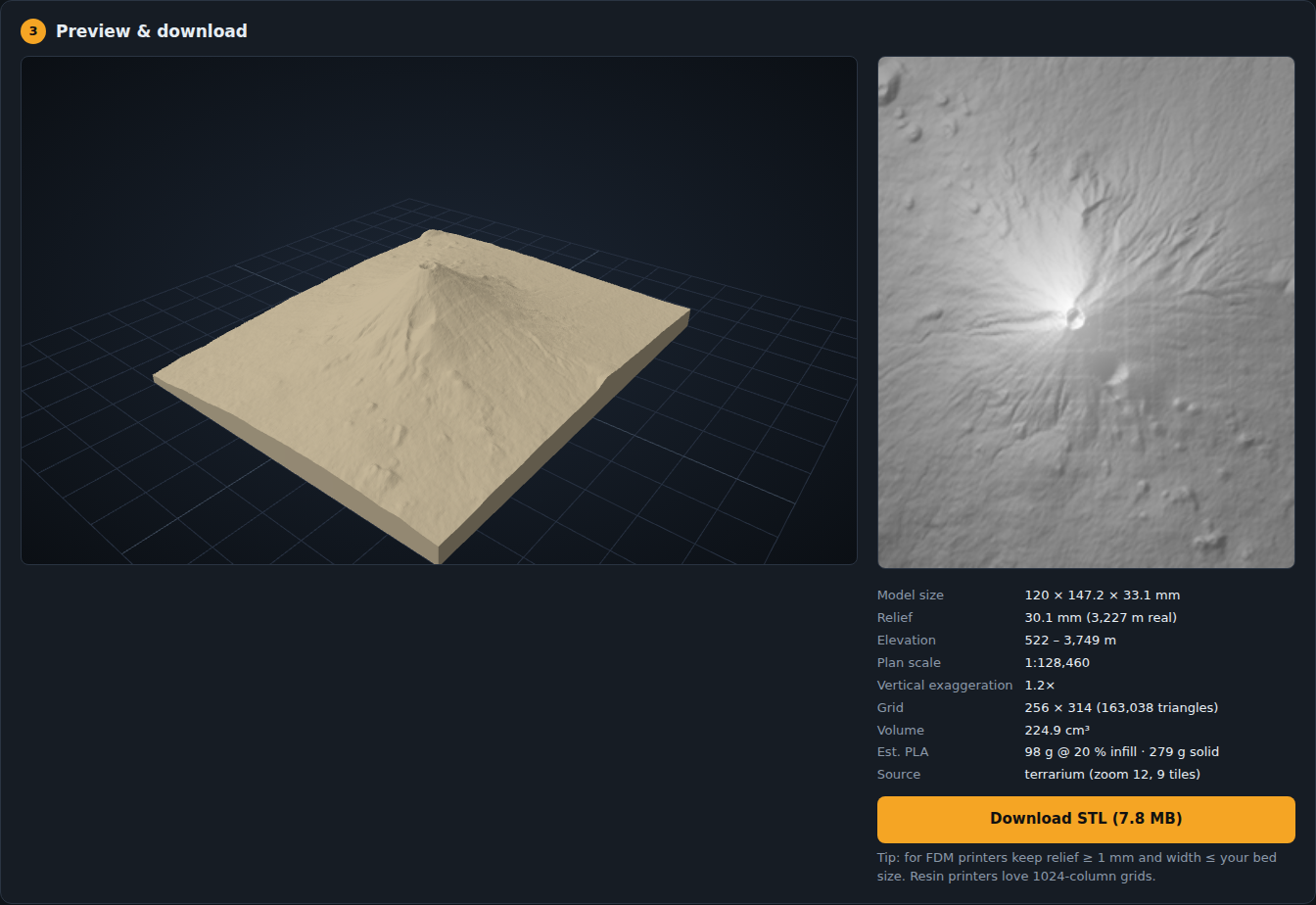Click the 'Est. PLA' label
This screenshot has height=905, width=1316.
pyautogui.click(x=903, y=752)
